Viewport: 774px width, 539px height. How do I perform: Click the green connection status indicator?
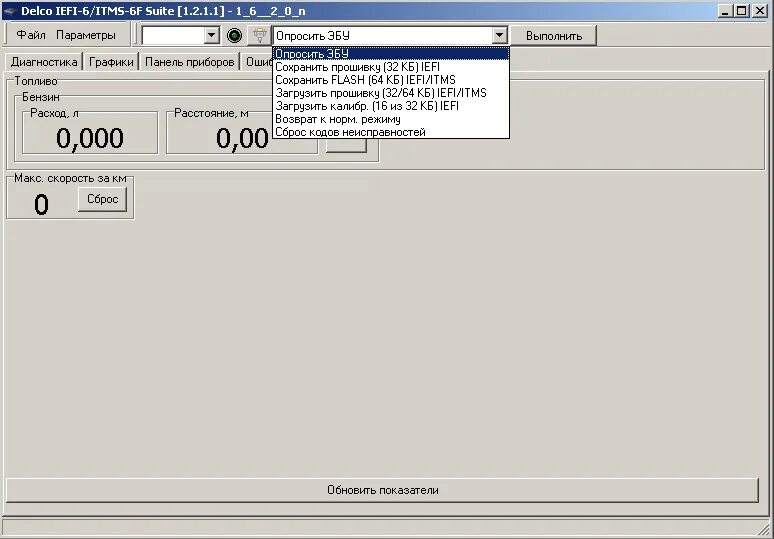tap(234, 36)
